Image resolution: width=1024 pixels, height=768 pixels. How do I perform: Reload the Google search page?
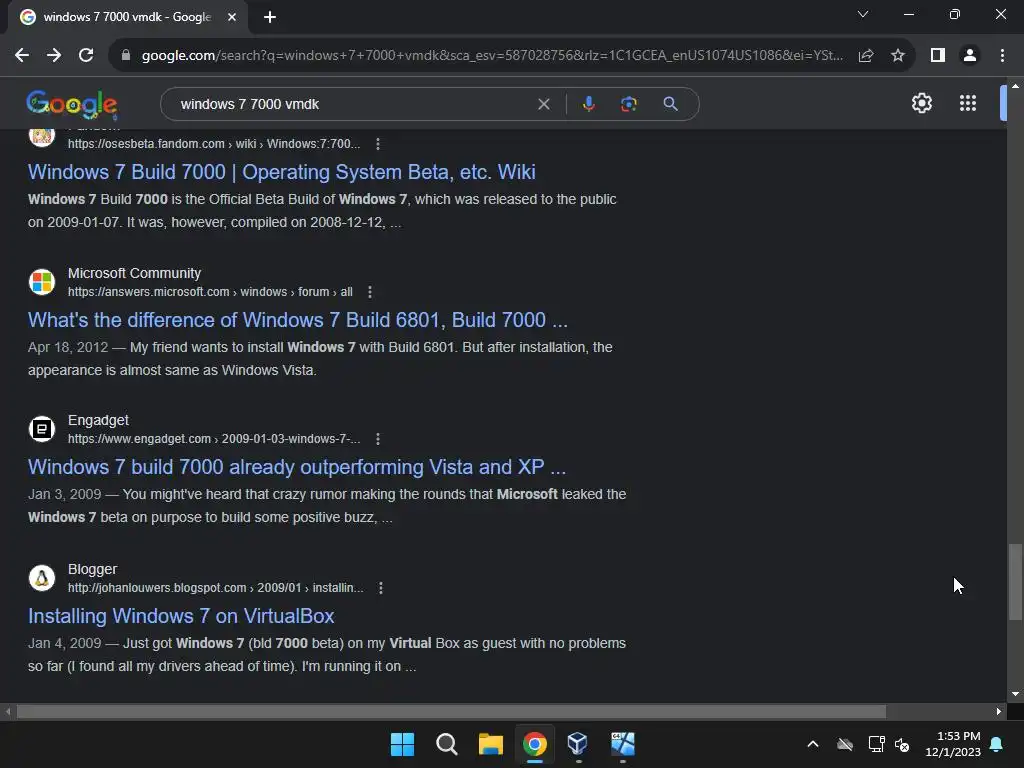86,56
